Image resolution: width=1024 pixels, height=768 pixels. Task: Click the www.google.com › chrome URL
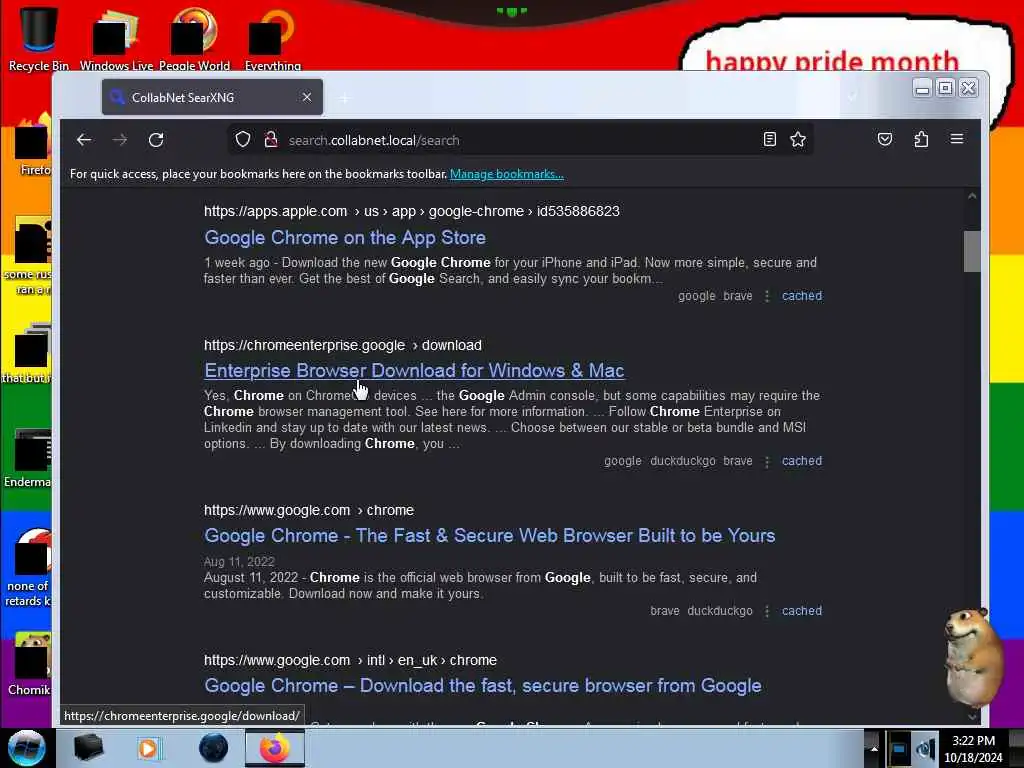309,511
